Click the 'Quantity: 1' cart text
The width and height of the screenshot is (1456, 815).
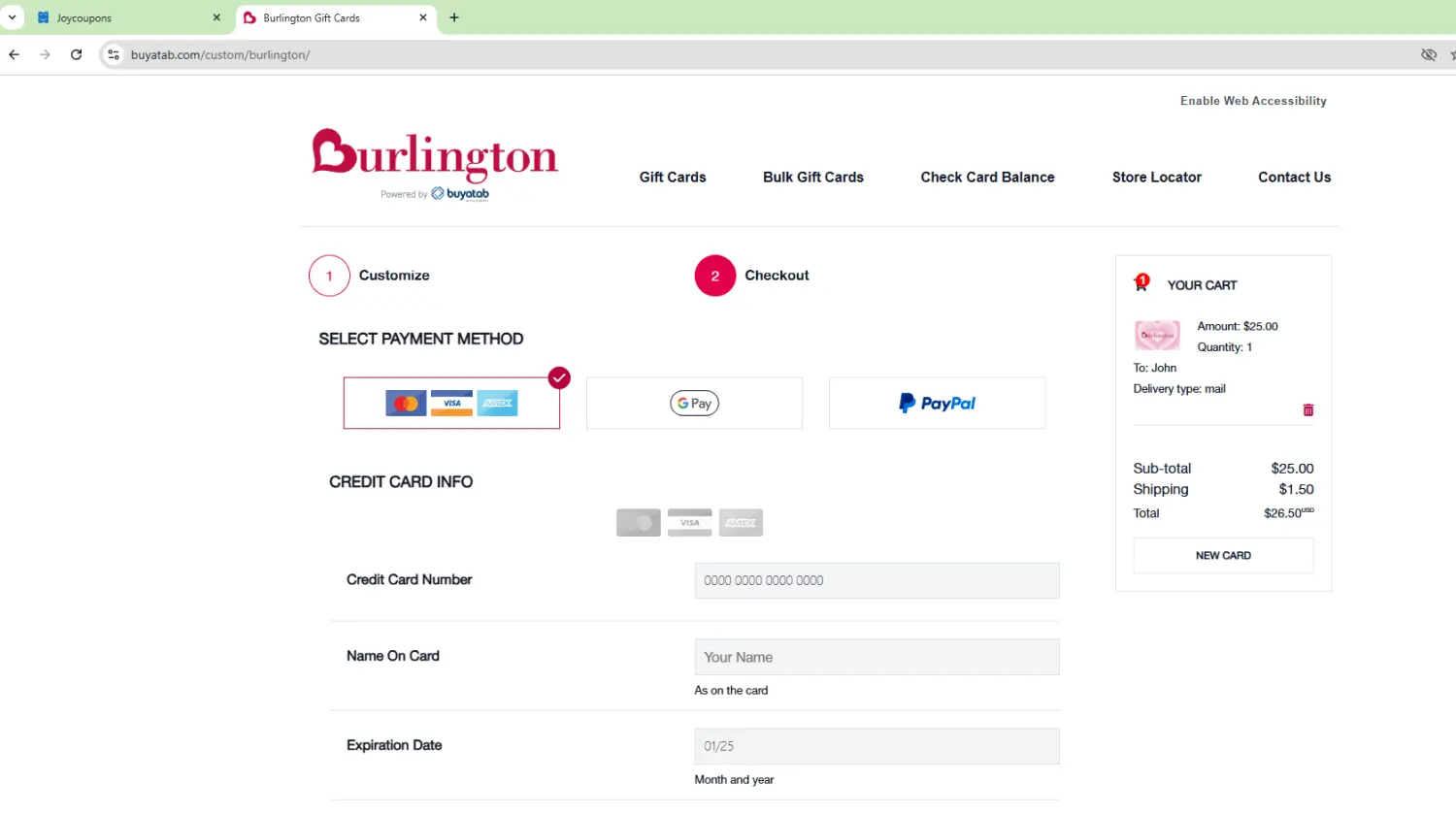click(x=1225, y=347)
